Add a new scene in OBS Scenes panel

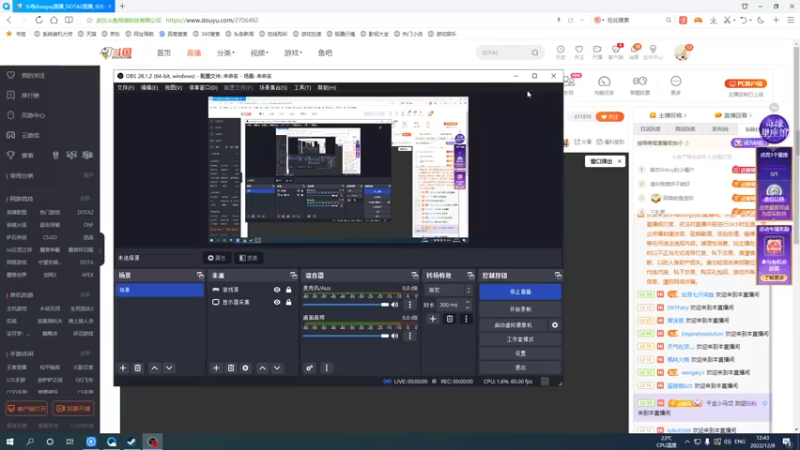pos(122,368)
